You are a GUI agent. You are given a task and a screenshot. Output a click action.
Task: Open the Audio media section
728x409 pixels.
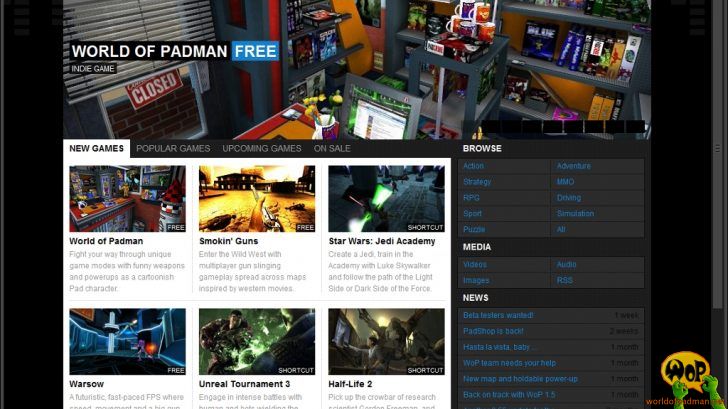point(566,265)
